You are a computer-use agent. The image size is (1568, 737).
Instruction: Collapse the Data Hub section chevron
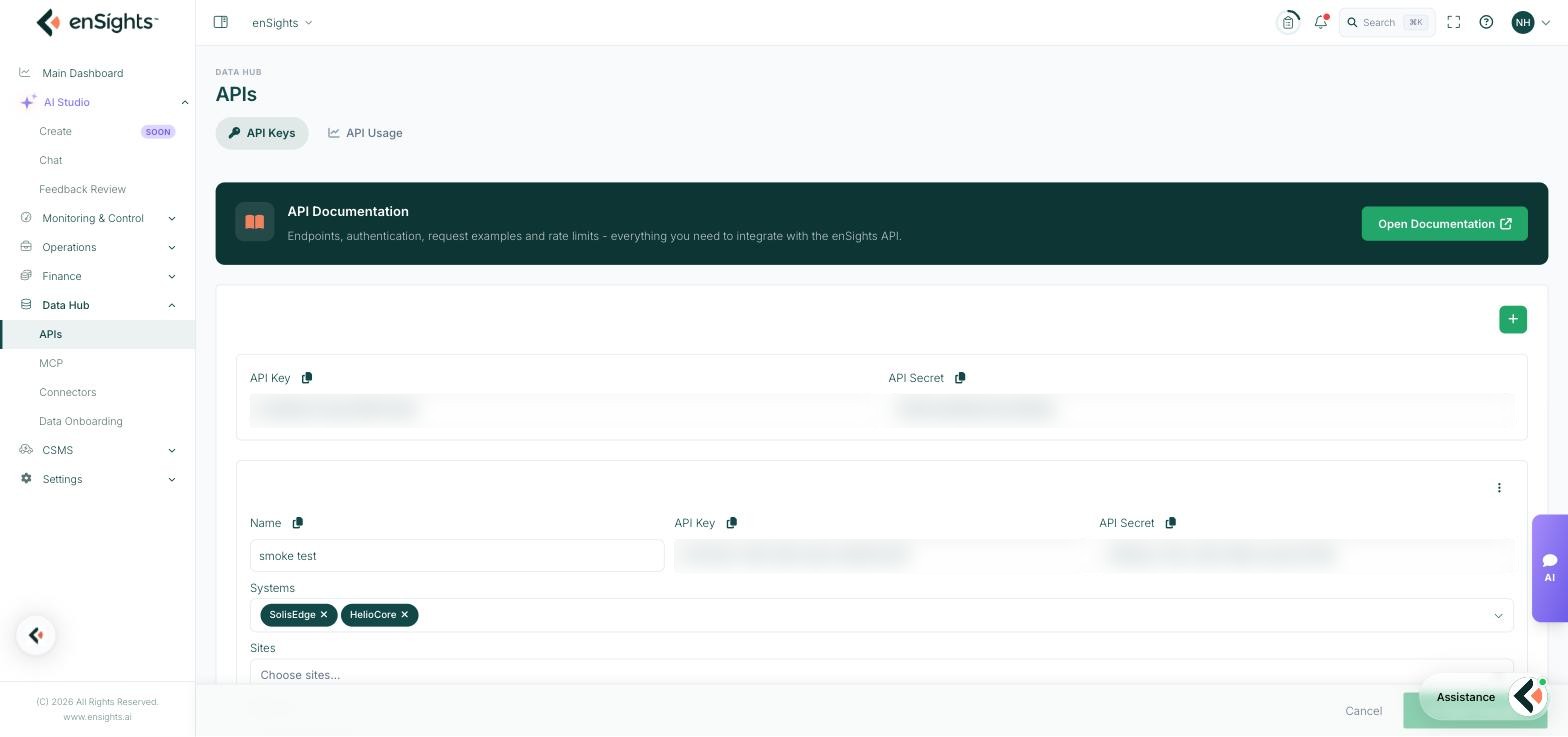click(172, 305)
